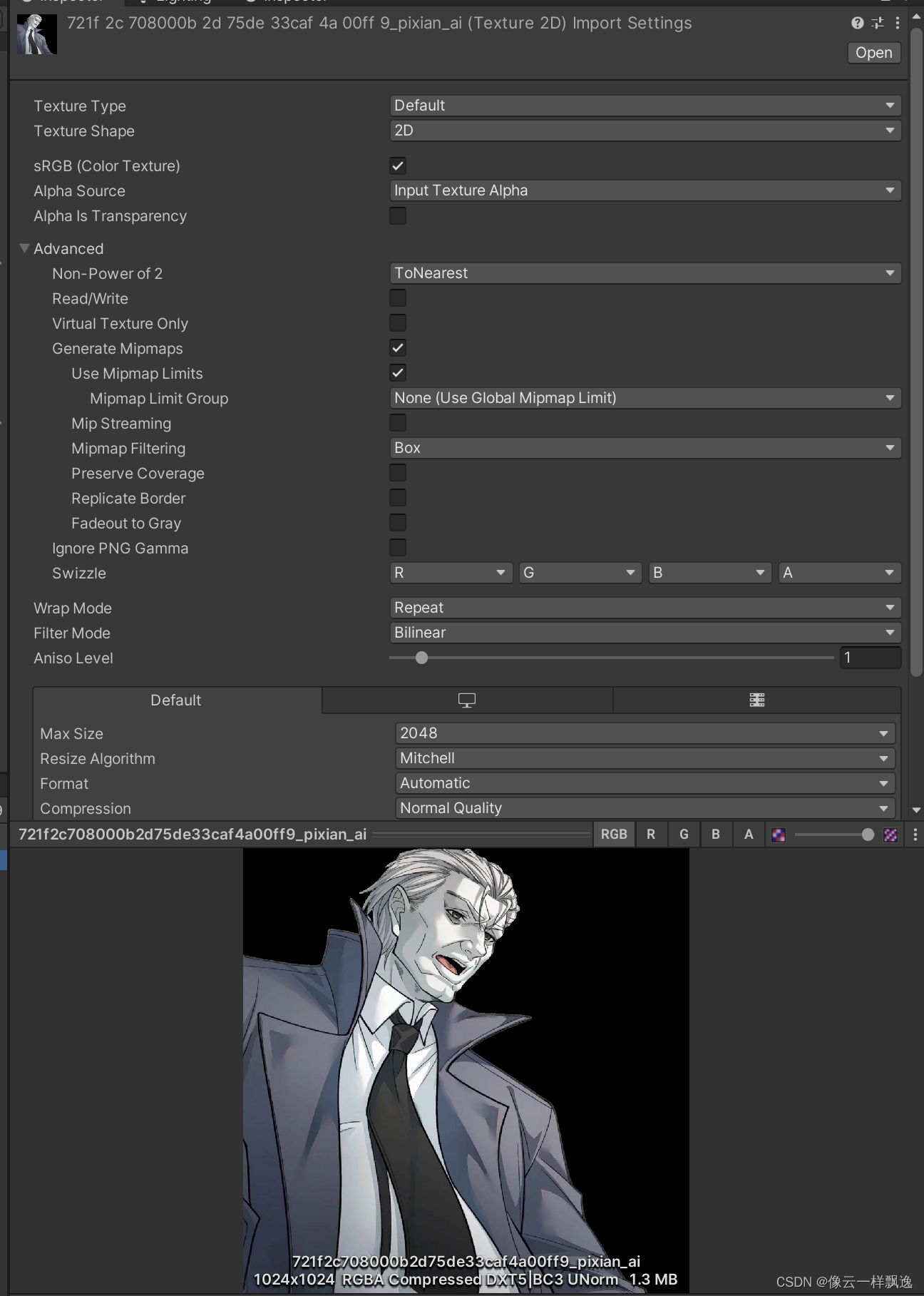Collapse the Advanced section
The width and height of the screenshot is (924, 1296).
25,248
